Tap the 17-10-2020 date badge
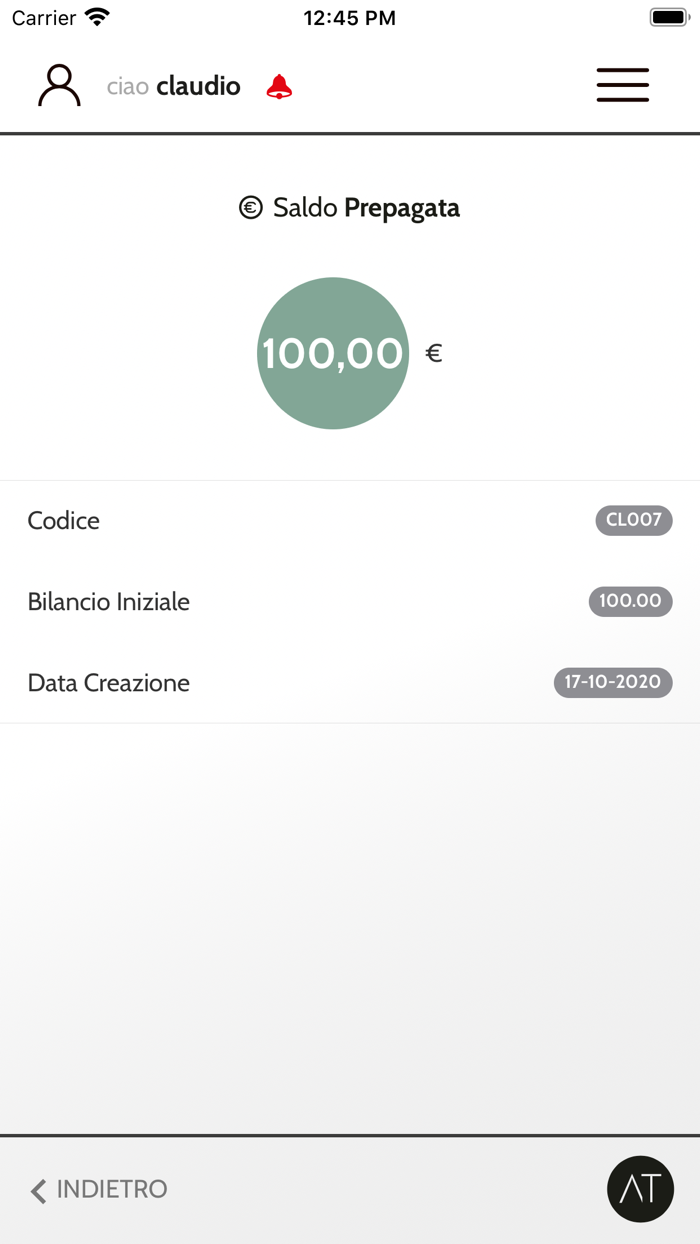Screen dimensions: 700x1244 tap(613, 682)
